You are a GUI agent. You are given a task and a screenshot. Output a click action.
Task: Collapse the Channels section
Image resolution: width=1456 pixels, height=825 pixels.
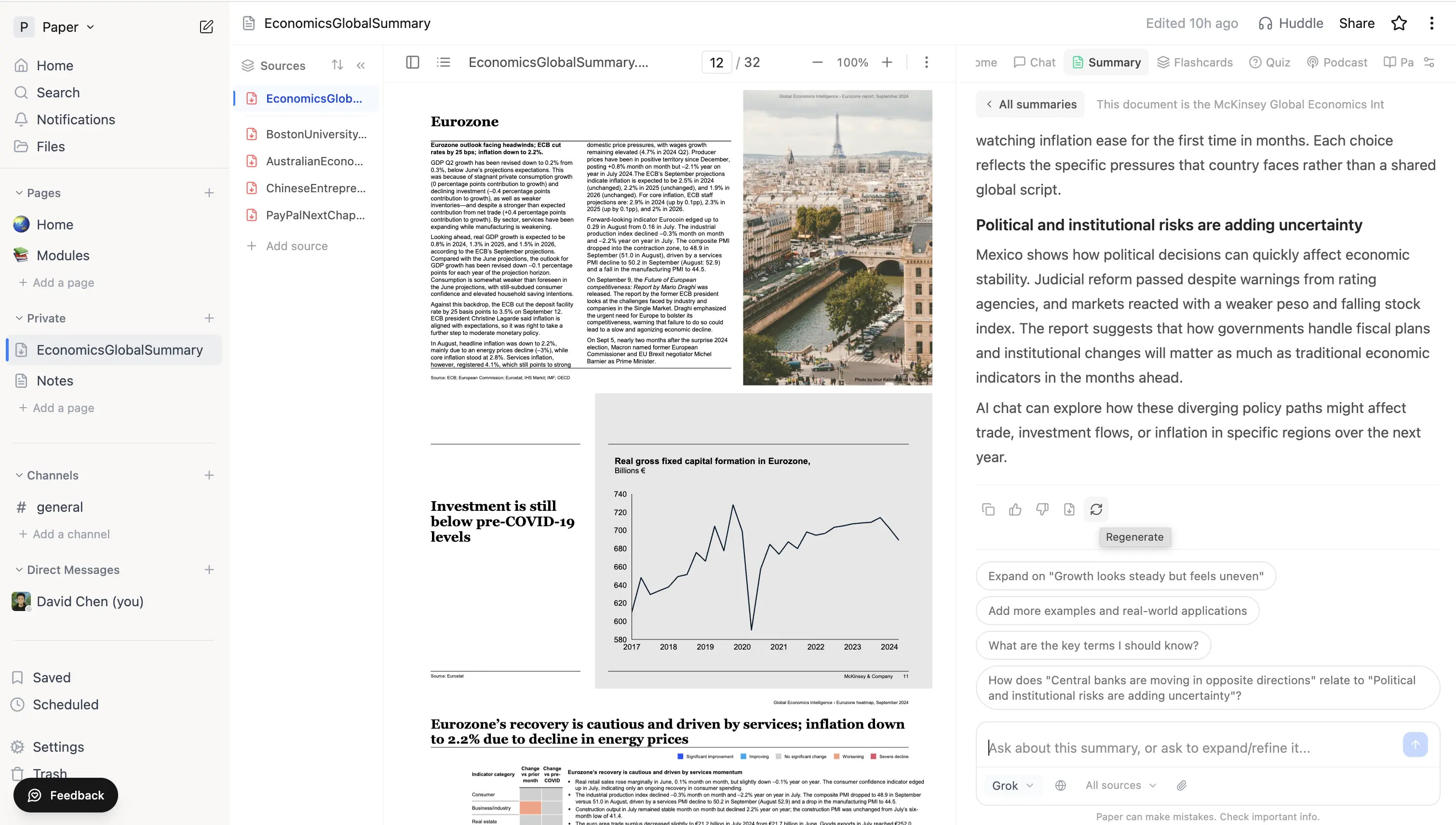point(19,476)
